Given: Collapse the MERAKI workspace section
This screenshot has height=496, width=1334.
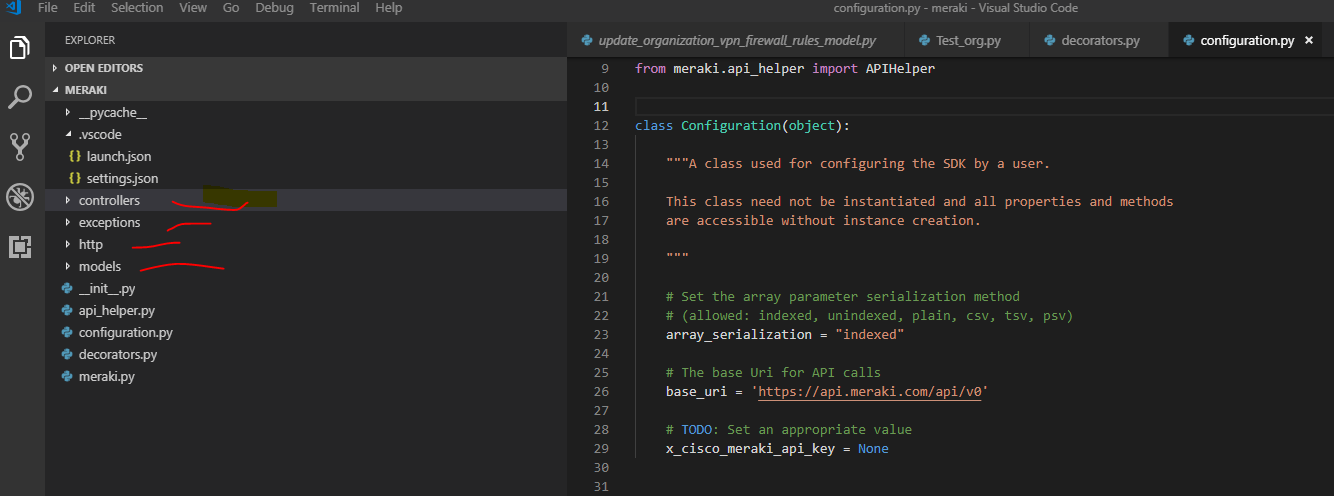Looking at the screenshot, I should tap(85, 90).
